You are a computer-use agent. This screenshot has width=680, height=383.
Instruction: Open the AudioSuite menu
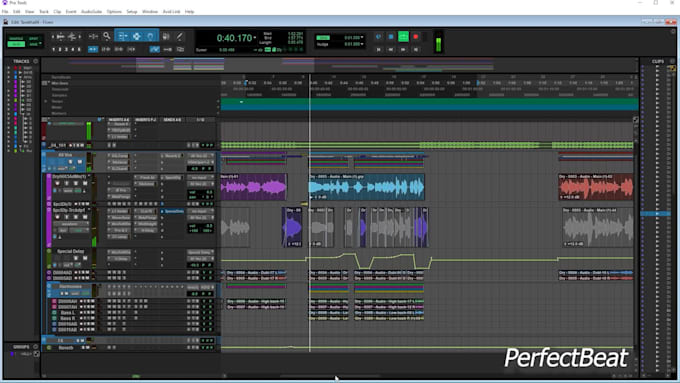[x=92, y=12]
